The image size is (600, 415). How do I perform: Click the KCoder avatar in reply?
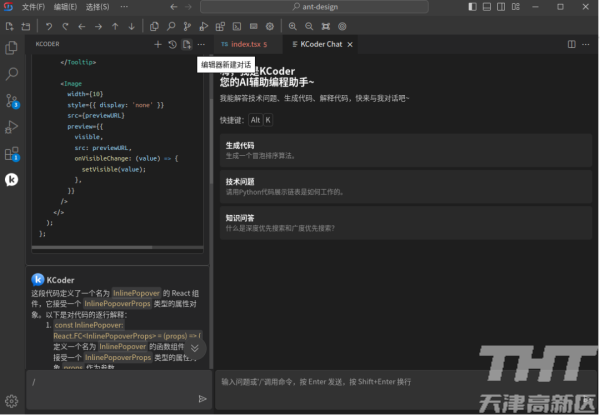tap(38, 280)
